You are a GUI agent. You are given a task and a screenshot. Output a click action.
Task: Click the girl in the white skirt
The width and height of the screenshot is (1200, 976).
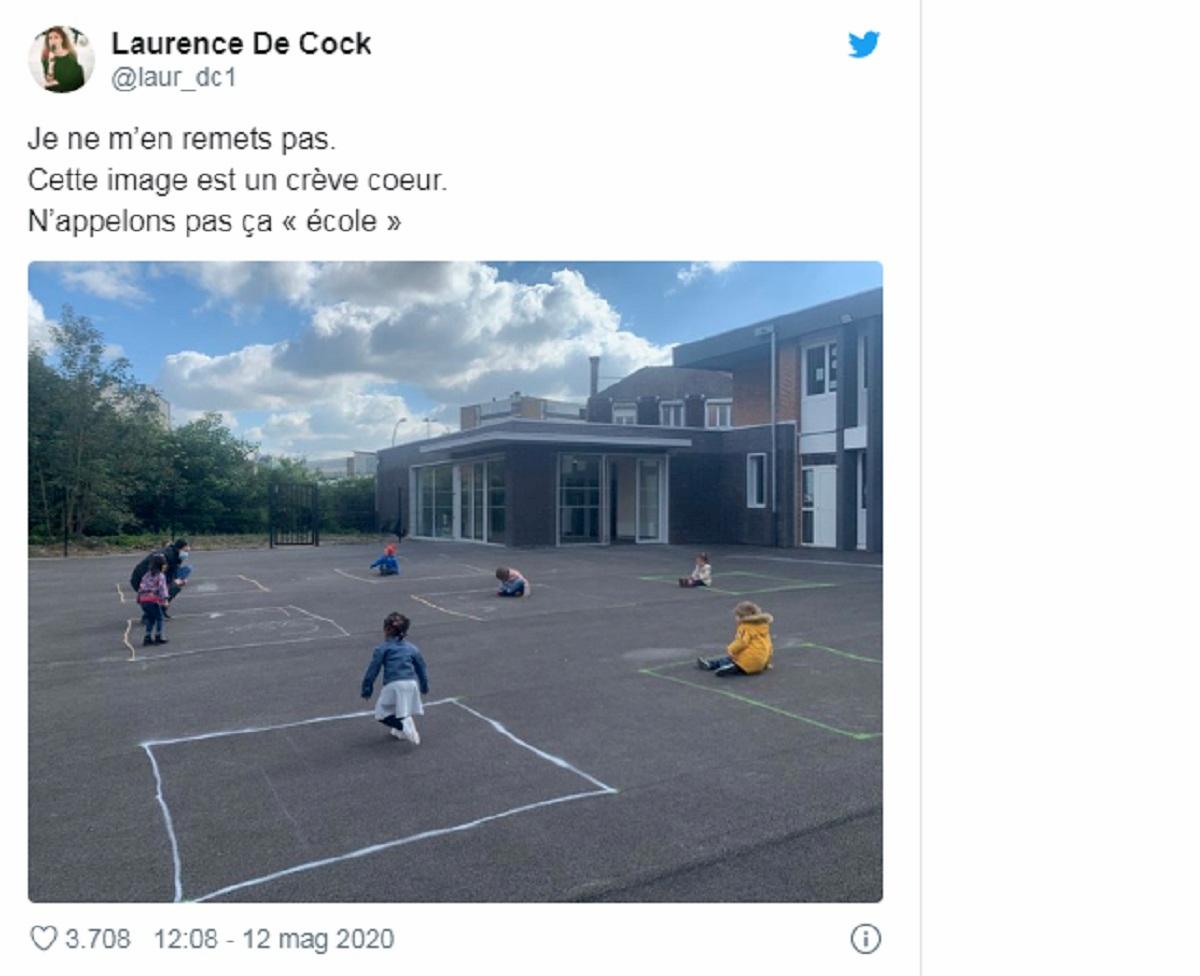click(399, 677)
